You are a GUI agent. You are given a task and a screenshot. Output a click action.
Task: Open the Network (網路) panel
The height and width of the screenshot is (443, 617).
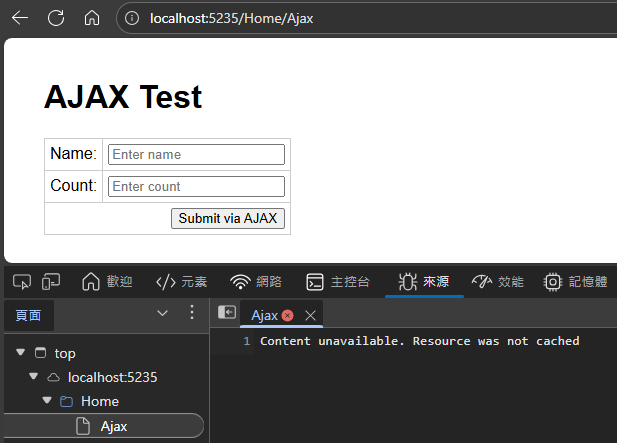256,281
